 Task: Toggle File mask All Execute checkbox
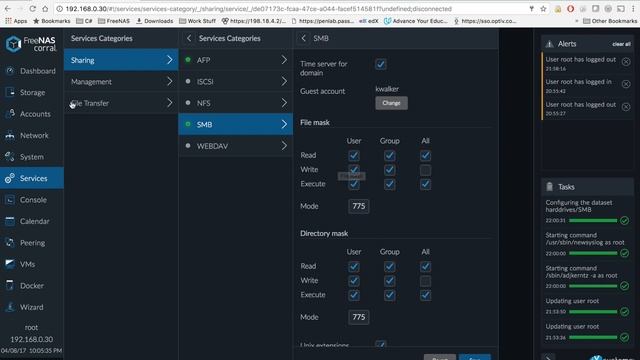425,184
